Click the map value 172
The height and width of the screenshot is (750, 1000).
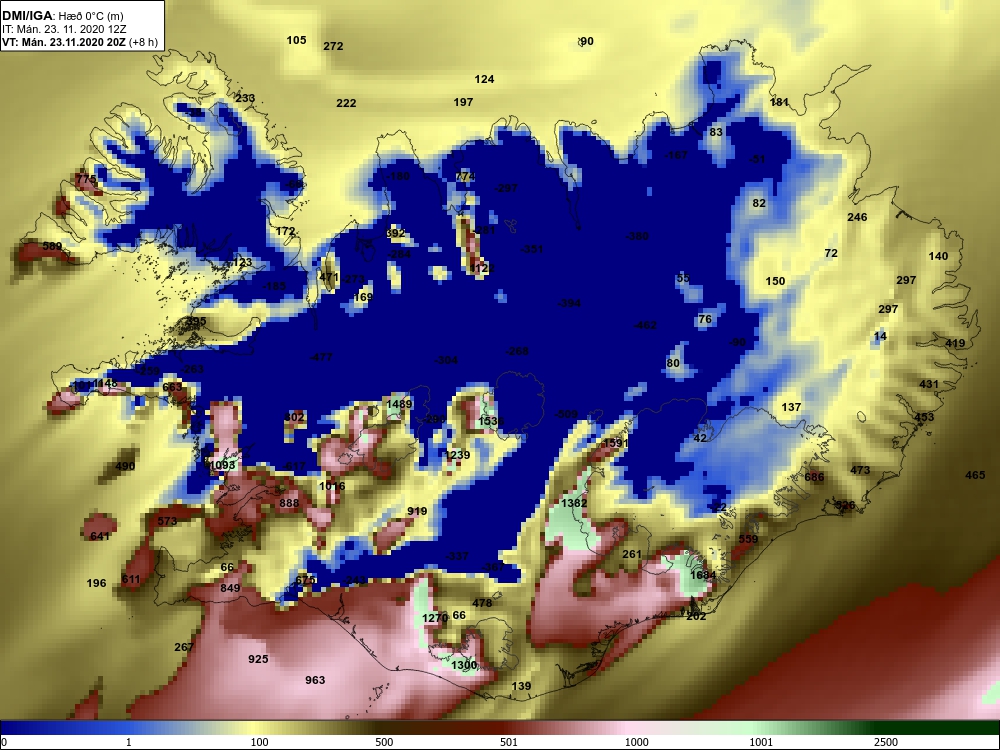(285, 231)
